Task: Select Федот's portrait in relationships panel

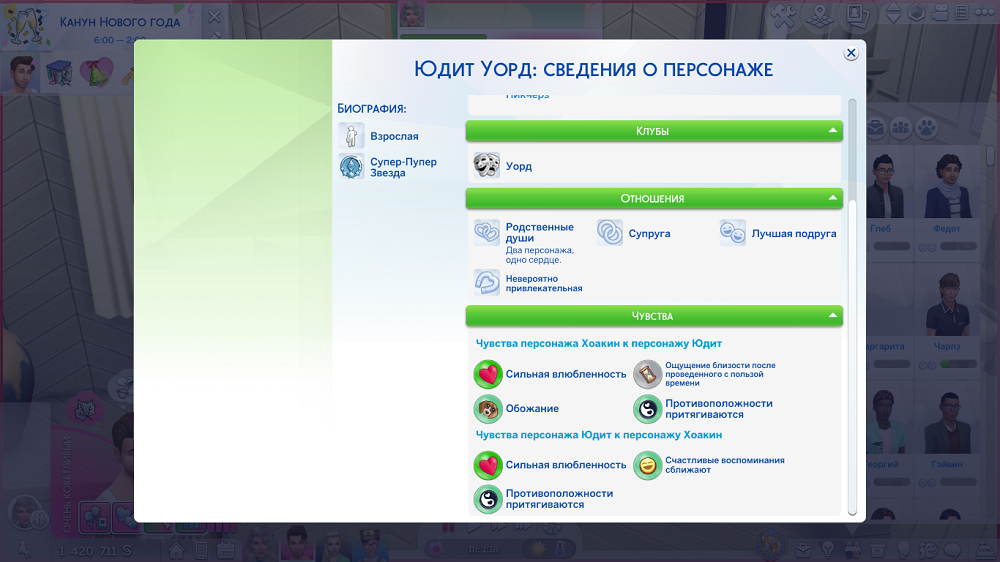Action: point(947,186)
